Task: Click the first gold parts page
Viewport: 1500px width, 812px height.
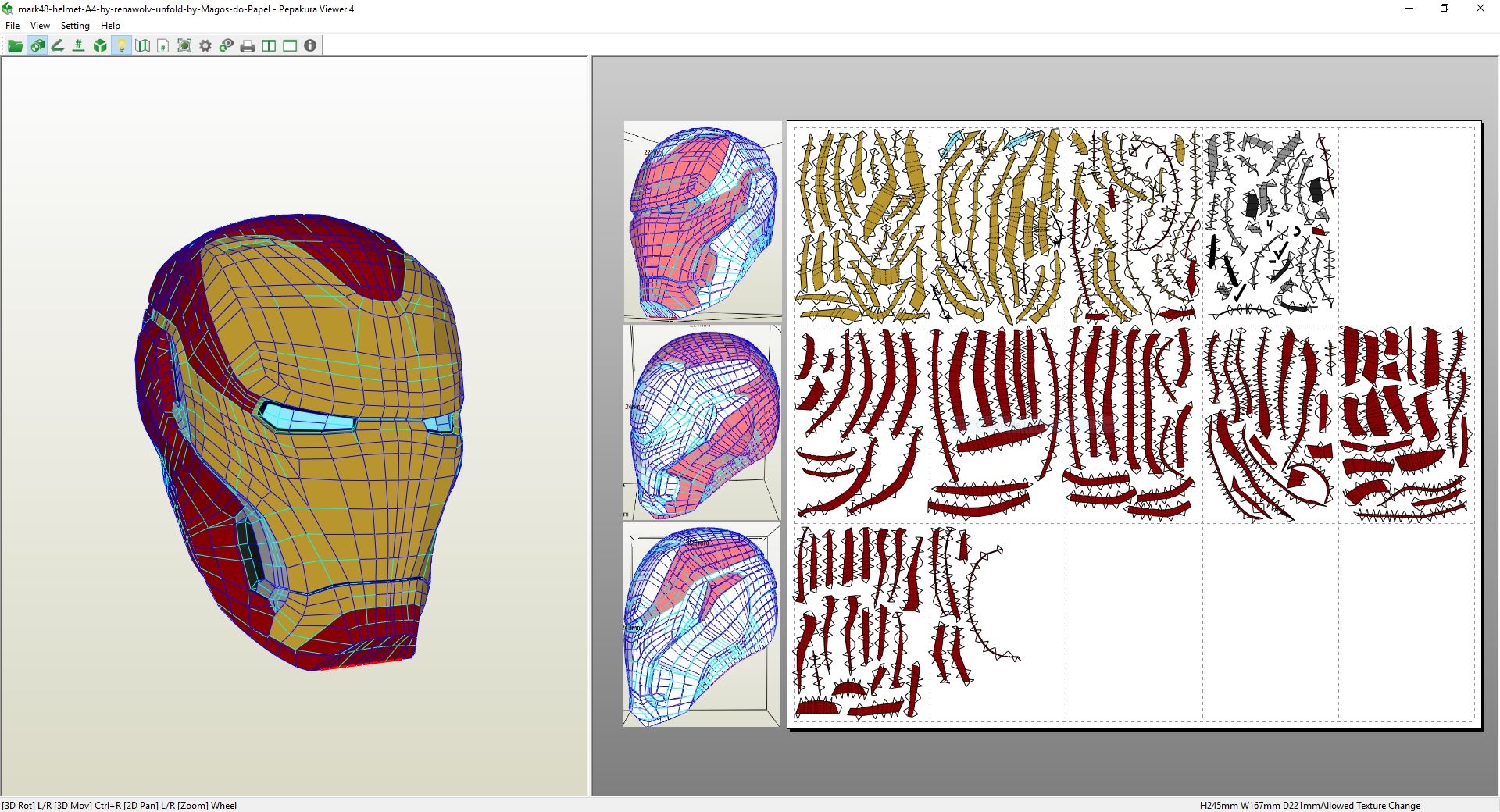Action: click(x=862, y=226)
